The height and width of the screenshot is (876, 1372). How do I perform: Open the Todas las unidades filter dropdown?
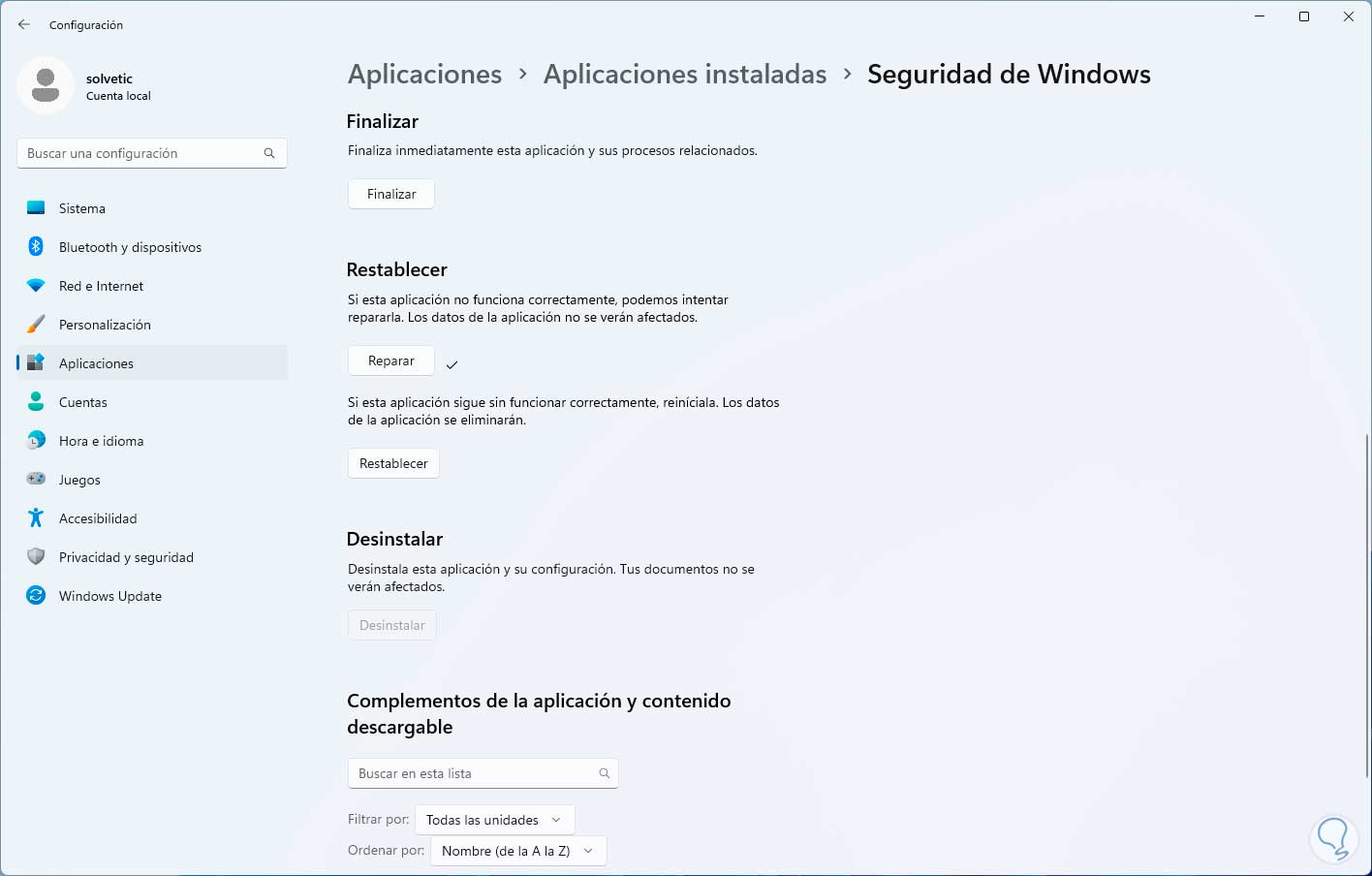[494, 820]
